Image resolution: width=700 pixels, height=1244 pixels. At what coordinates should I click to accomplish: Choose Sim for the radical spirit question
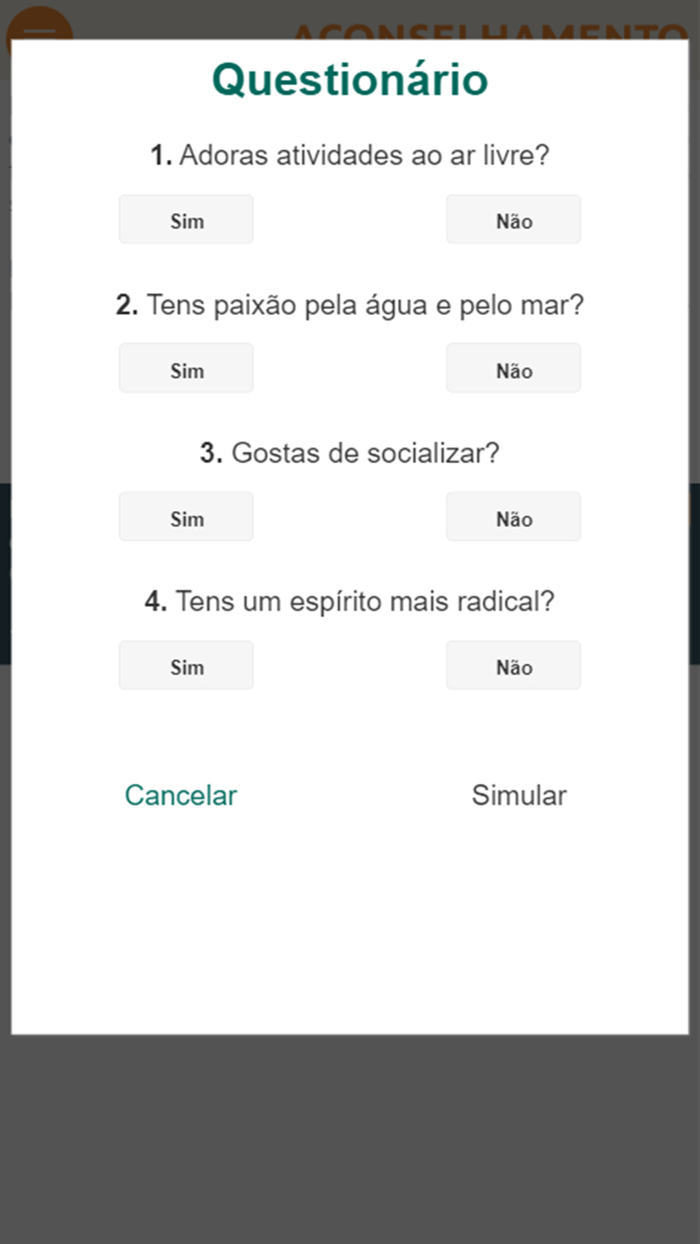pyautogui.click(x=185, y=665)
